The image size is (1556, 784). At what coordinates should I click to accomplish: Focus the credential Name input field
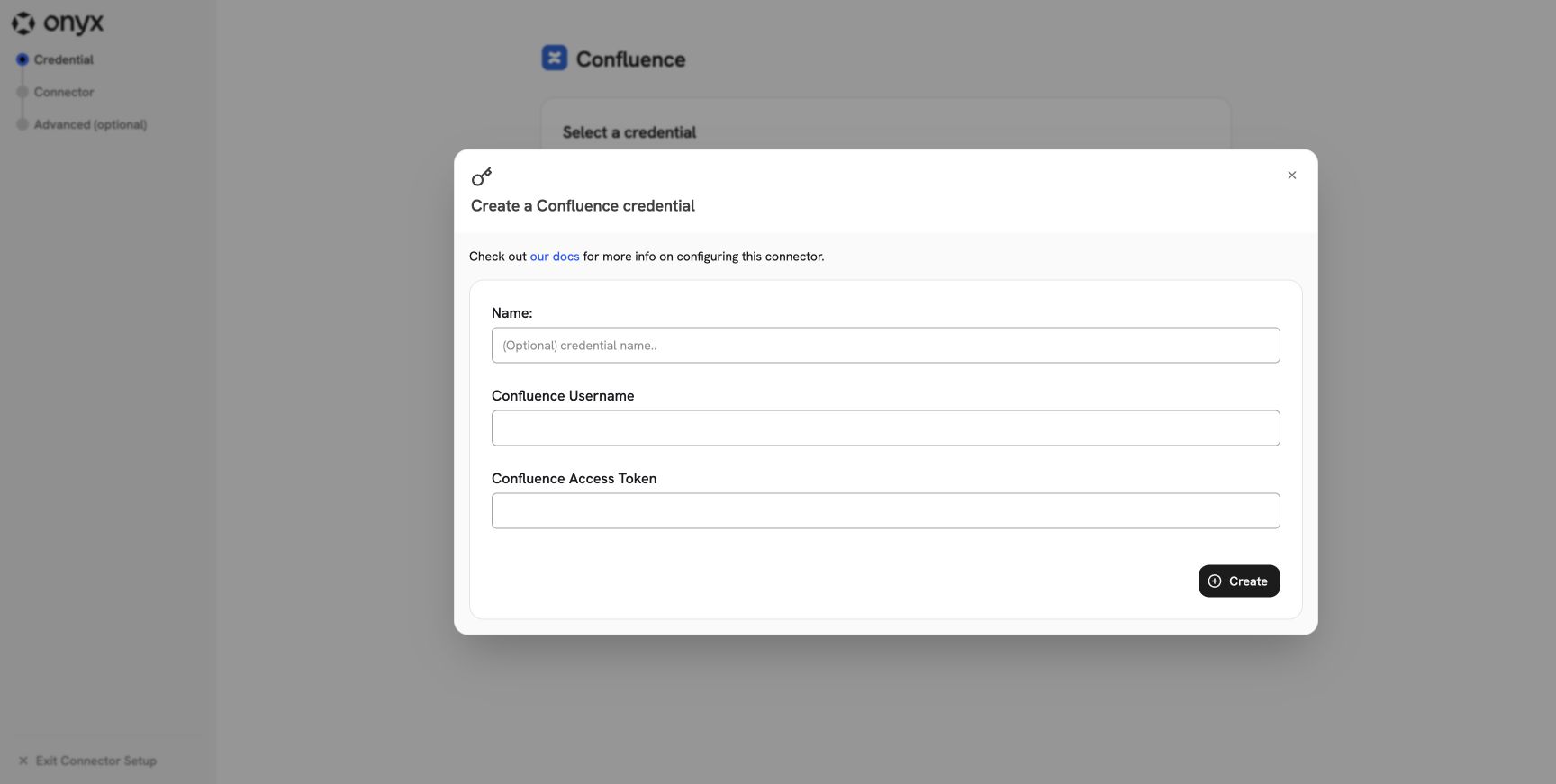point(885,346)
